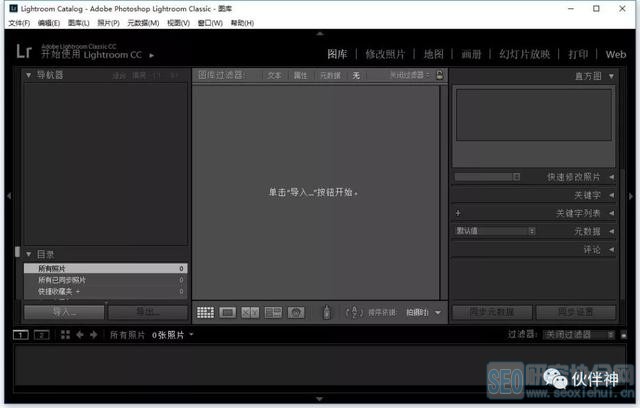Expand the 快速修改照片 panel
The height and width of the screenshot is (408, 640).
(x=611, y=177)
